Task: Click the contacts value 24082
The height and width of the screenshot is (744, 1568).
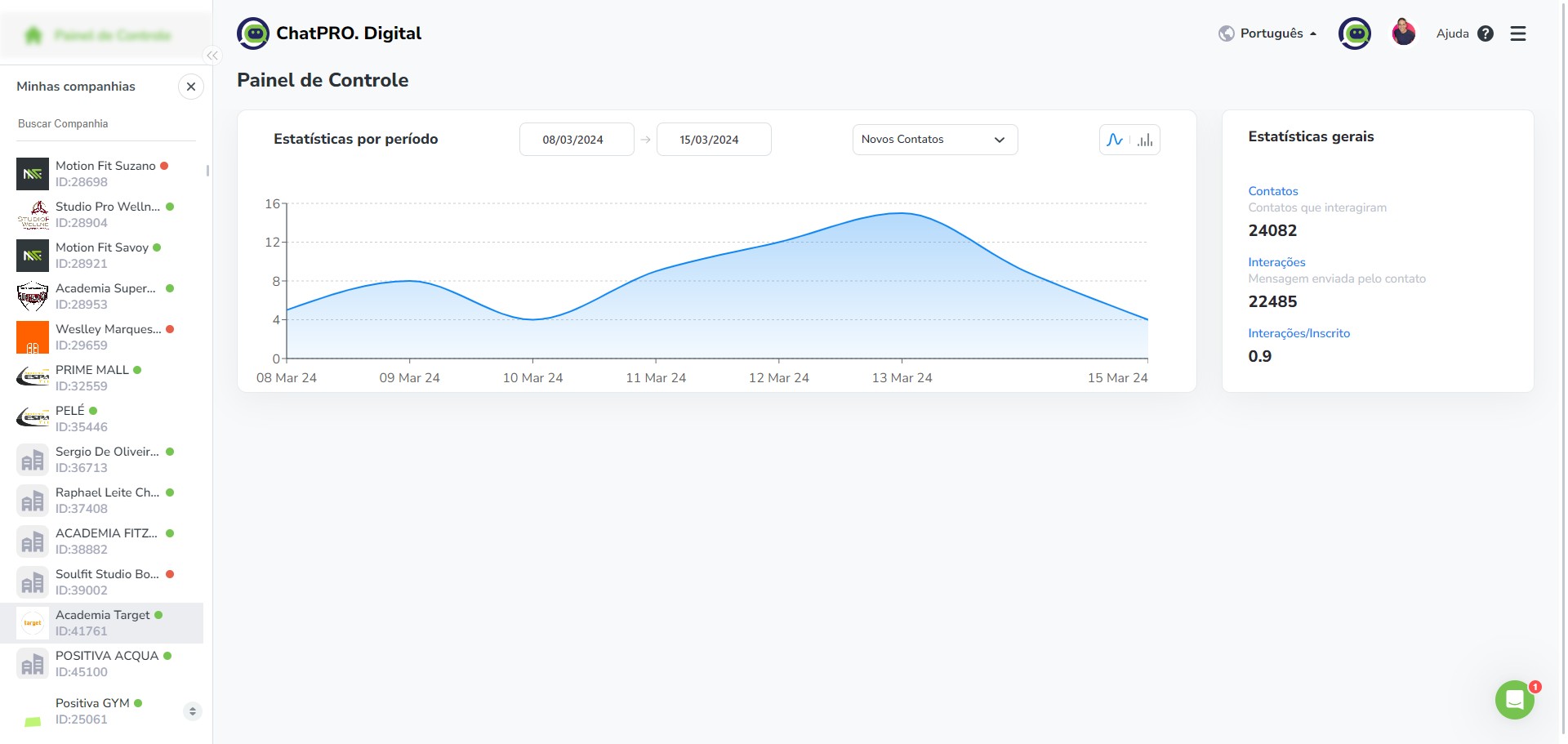Action: pyautogui.click(x=1272, y=230)
